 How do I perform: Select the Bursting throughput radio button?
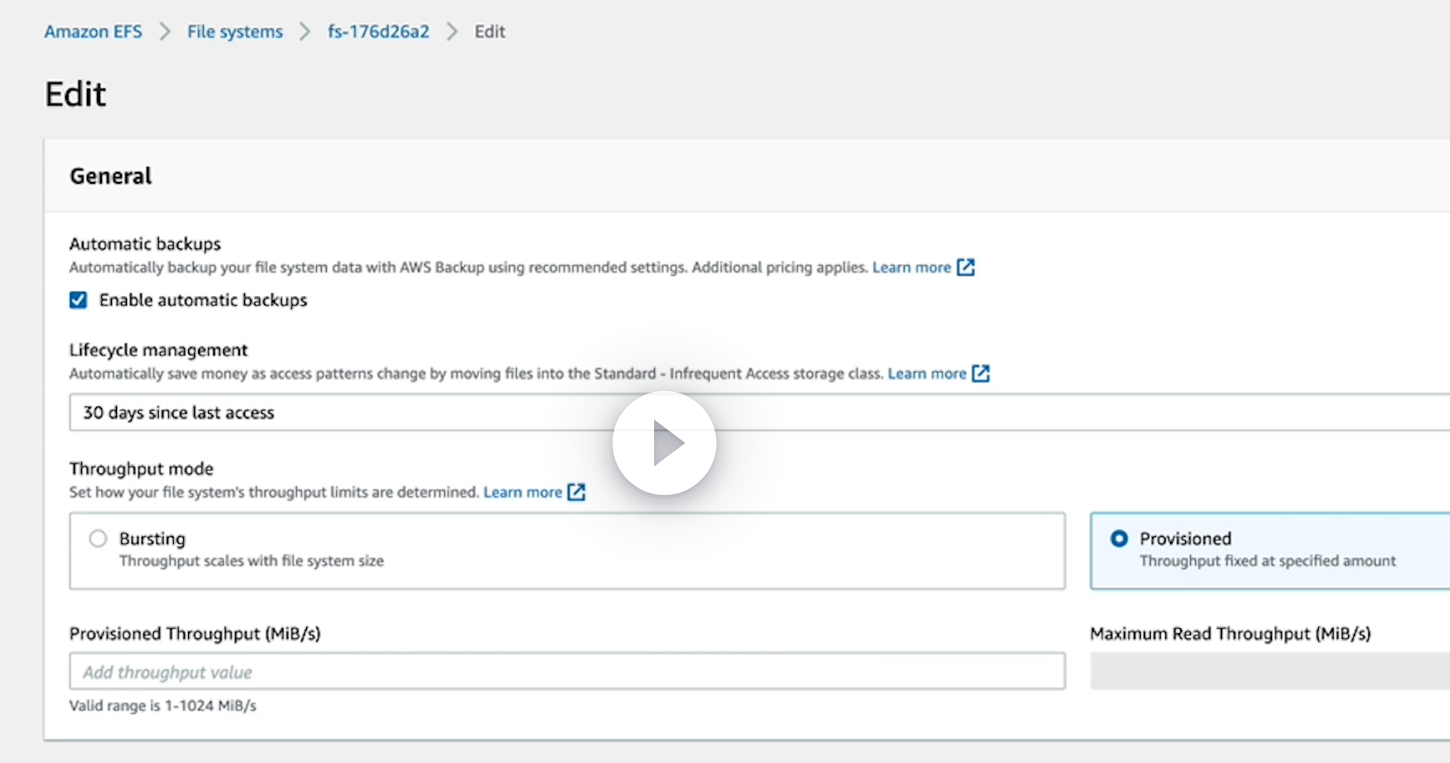(x=98, y=539)
